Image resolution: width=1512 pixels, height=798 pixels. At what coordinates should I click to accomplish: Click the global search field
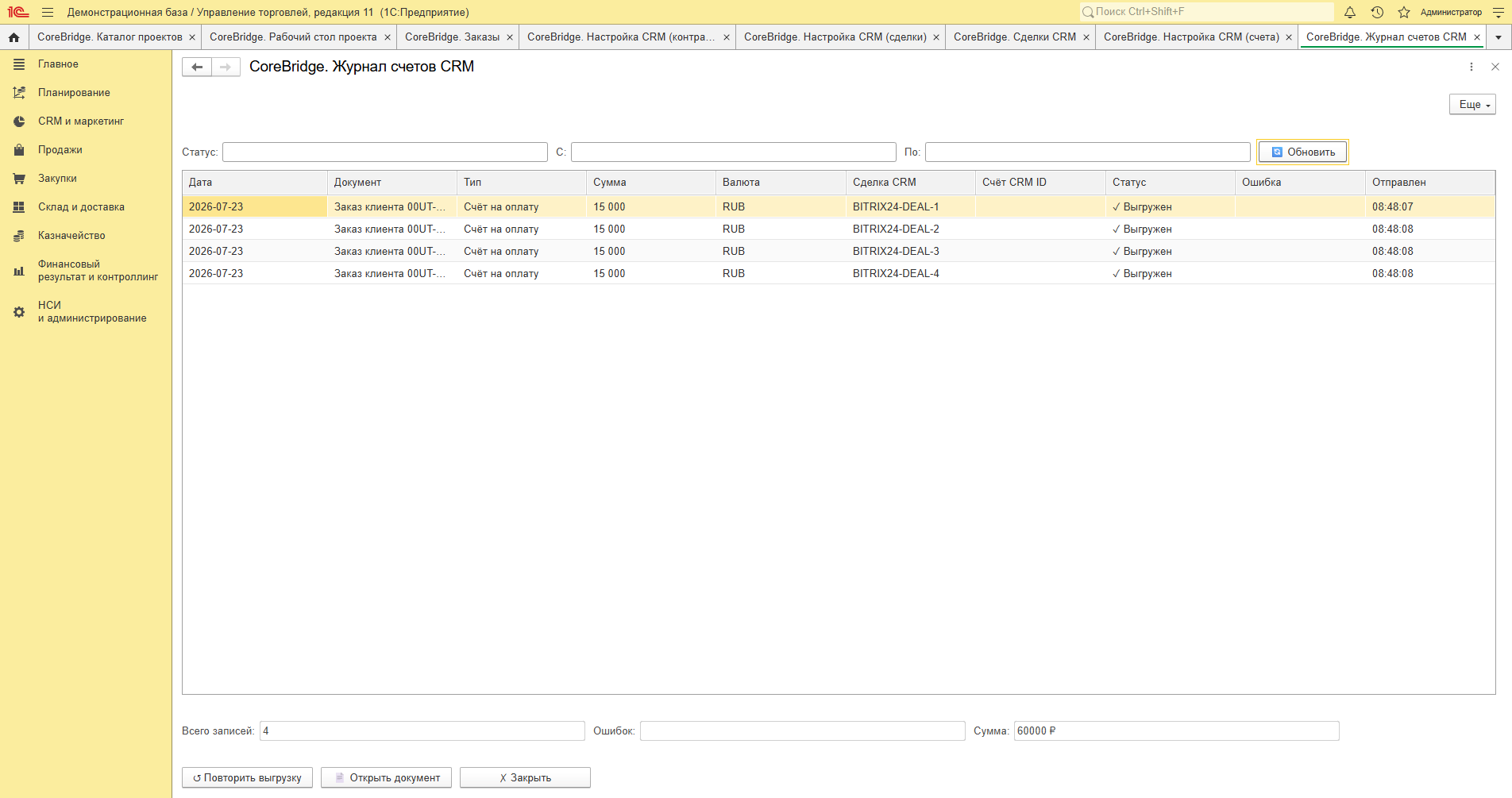pyautogui.click(x=1207, y=12)
